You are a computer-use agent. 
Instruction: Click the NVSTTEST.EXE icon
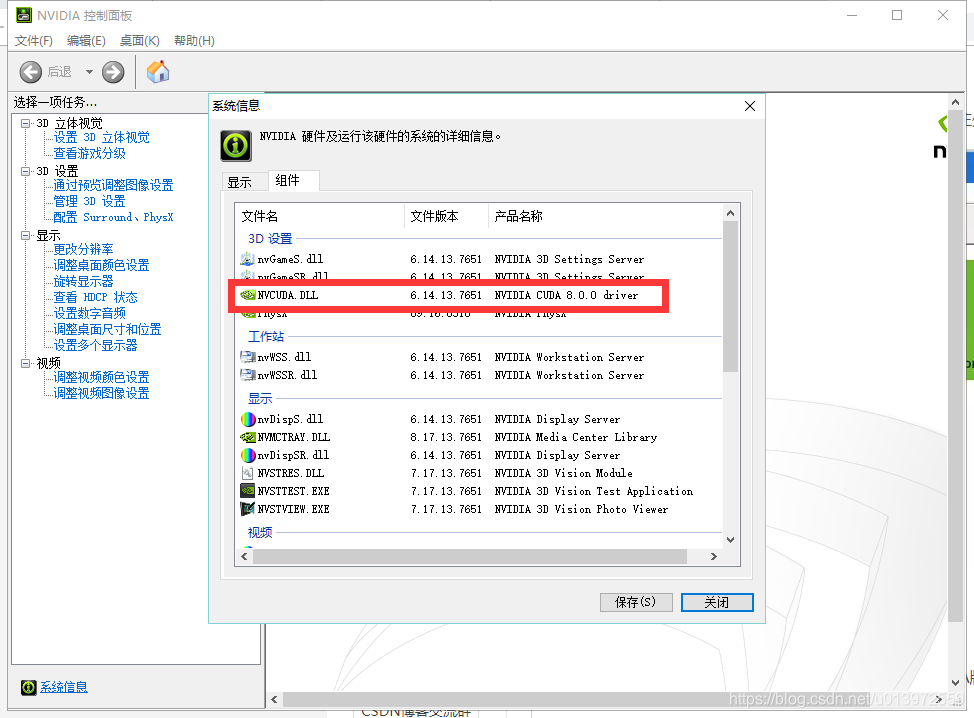click(x=247, y=491)
